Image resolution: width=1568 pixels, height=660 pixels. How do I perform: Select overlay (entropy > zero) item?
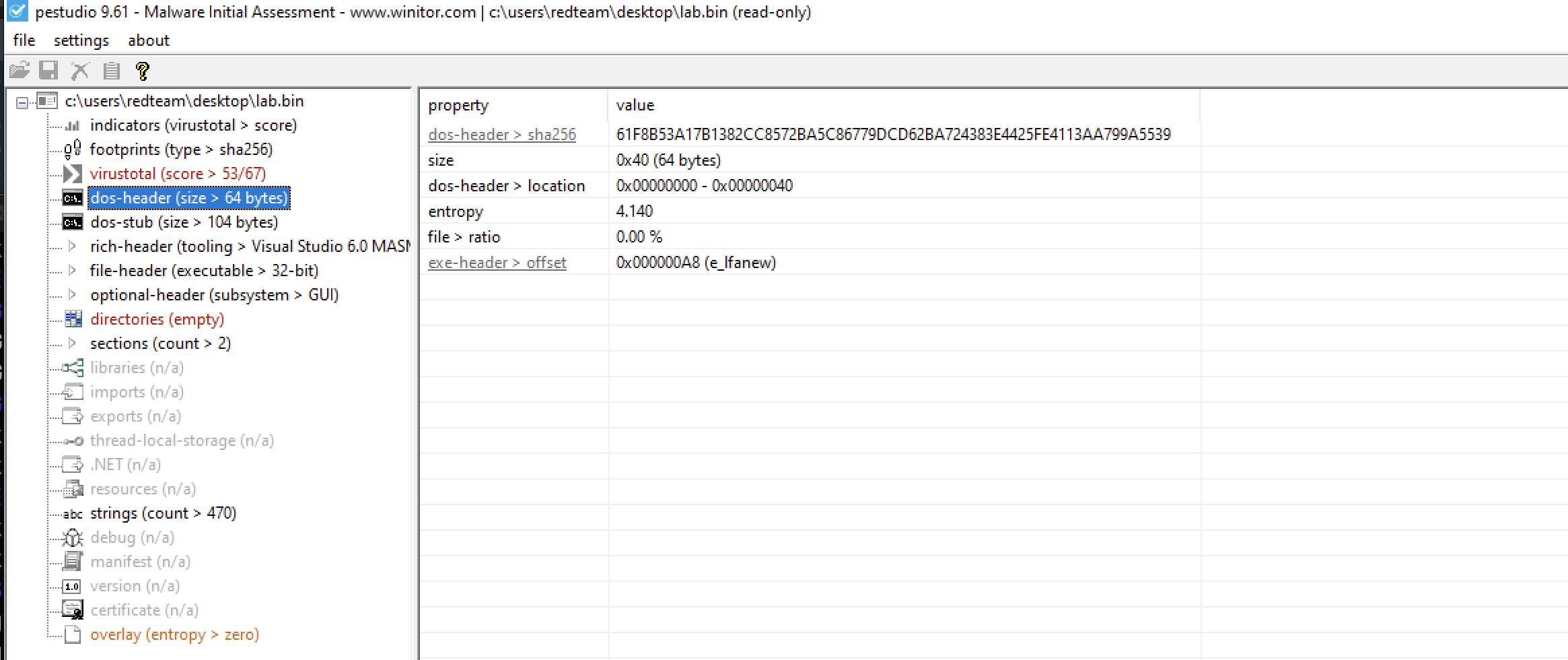pos(174,634)
